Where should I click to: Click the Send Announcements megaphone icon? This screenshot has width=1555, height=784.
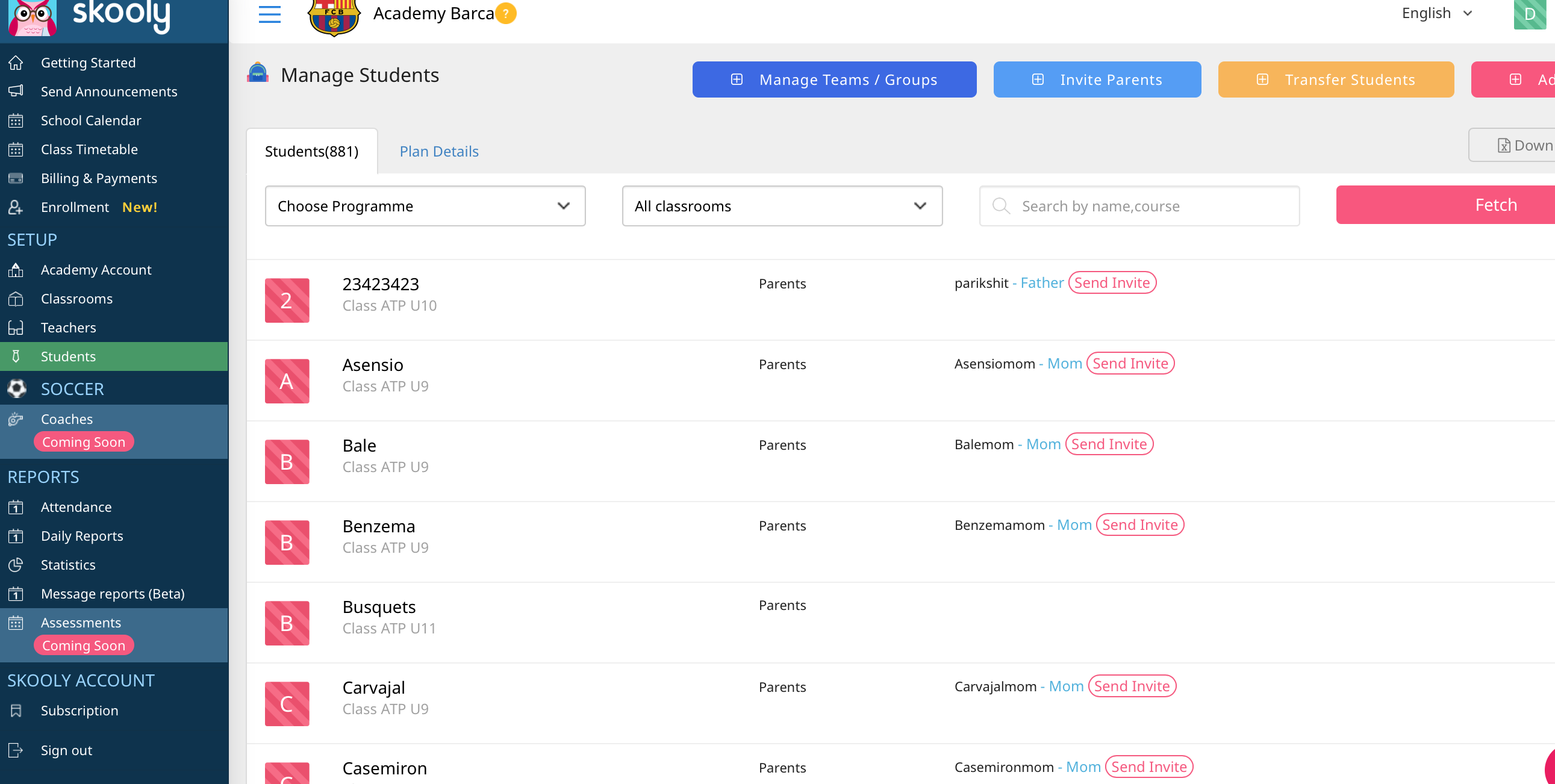(x=16, y=91)
